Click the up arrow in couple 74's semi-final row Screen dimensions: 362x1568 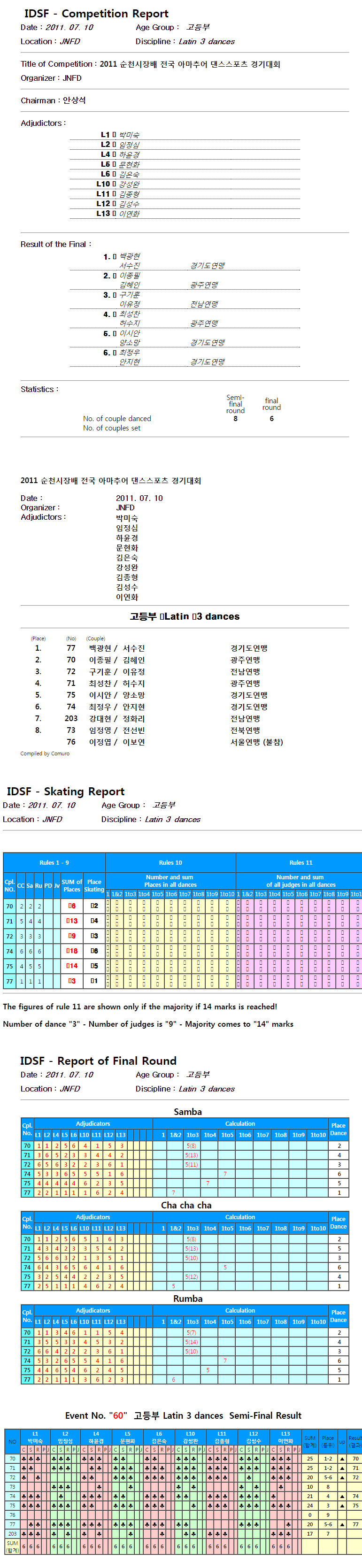342,1496
